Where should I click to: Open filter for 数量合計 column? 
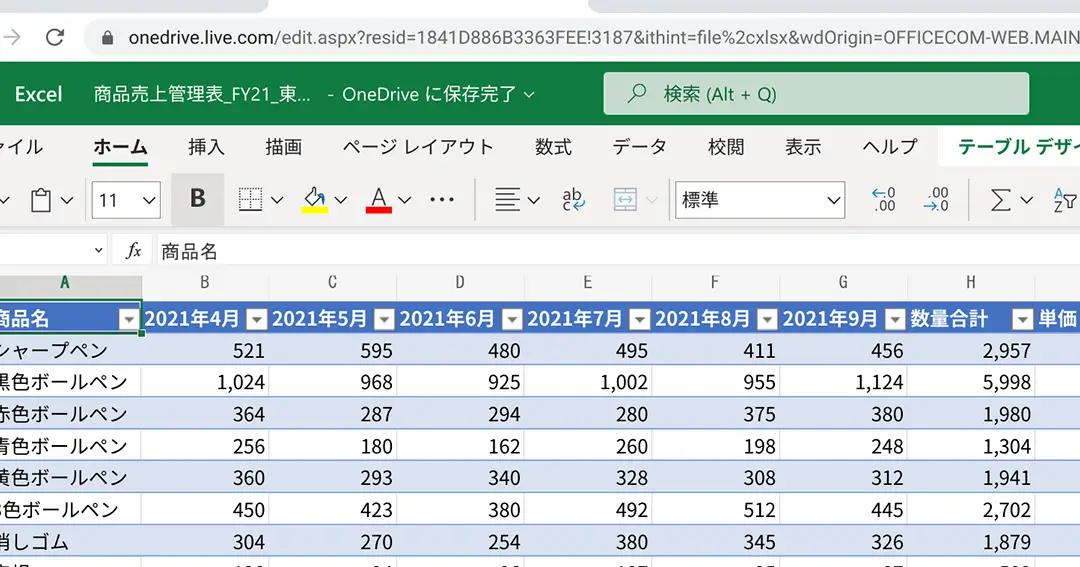click(1023, 319)
